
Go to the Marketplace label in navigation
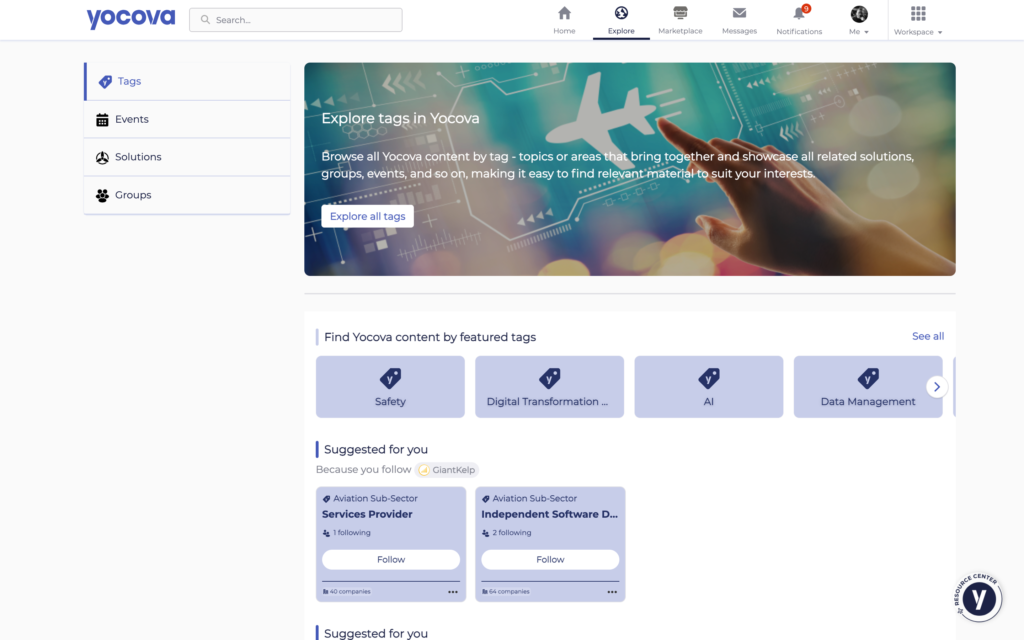(680, 31)
